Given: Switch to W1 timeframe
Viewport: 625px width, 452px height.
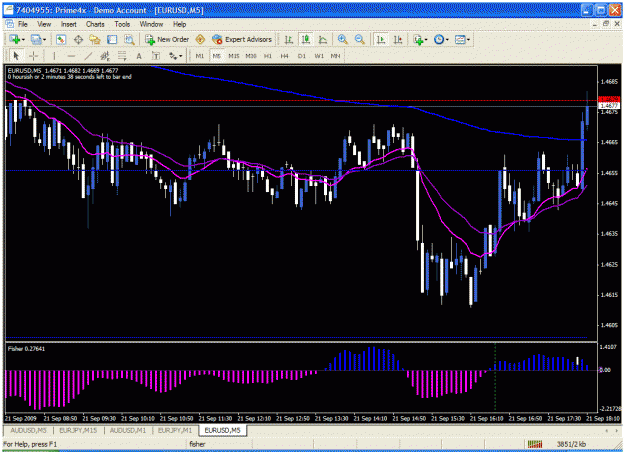Looking at the screenshot, I should pyautogui.click(x=318, y=56).
